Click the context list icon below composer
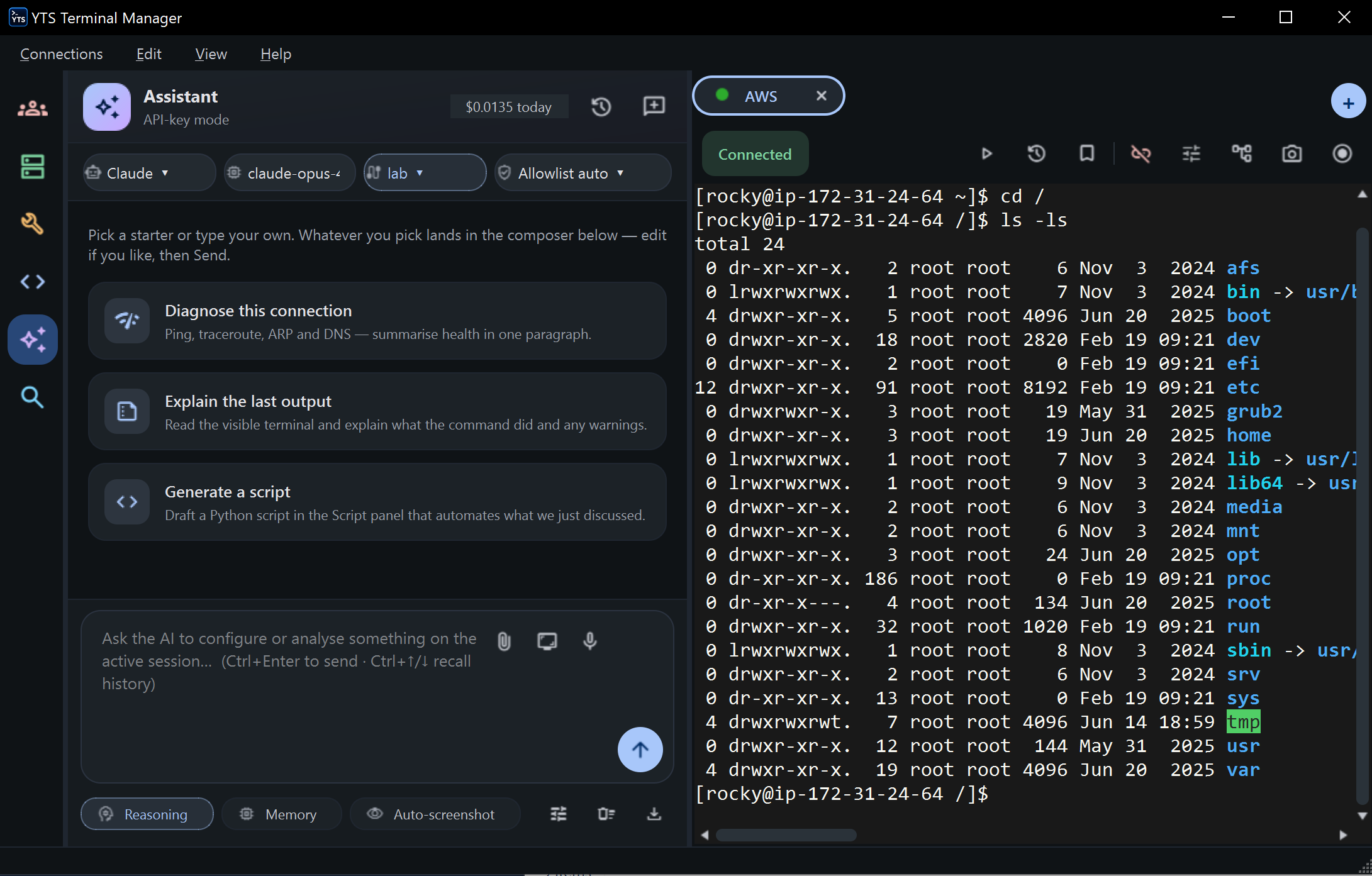 pos(606,814)
